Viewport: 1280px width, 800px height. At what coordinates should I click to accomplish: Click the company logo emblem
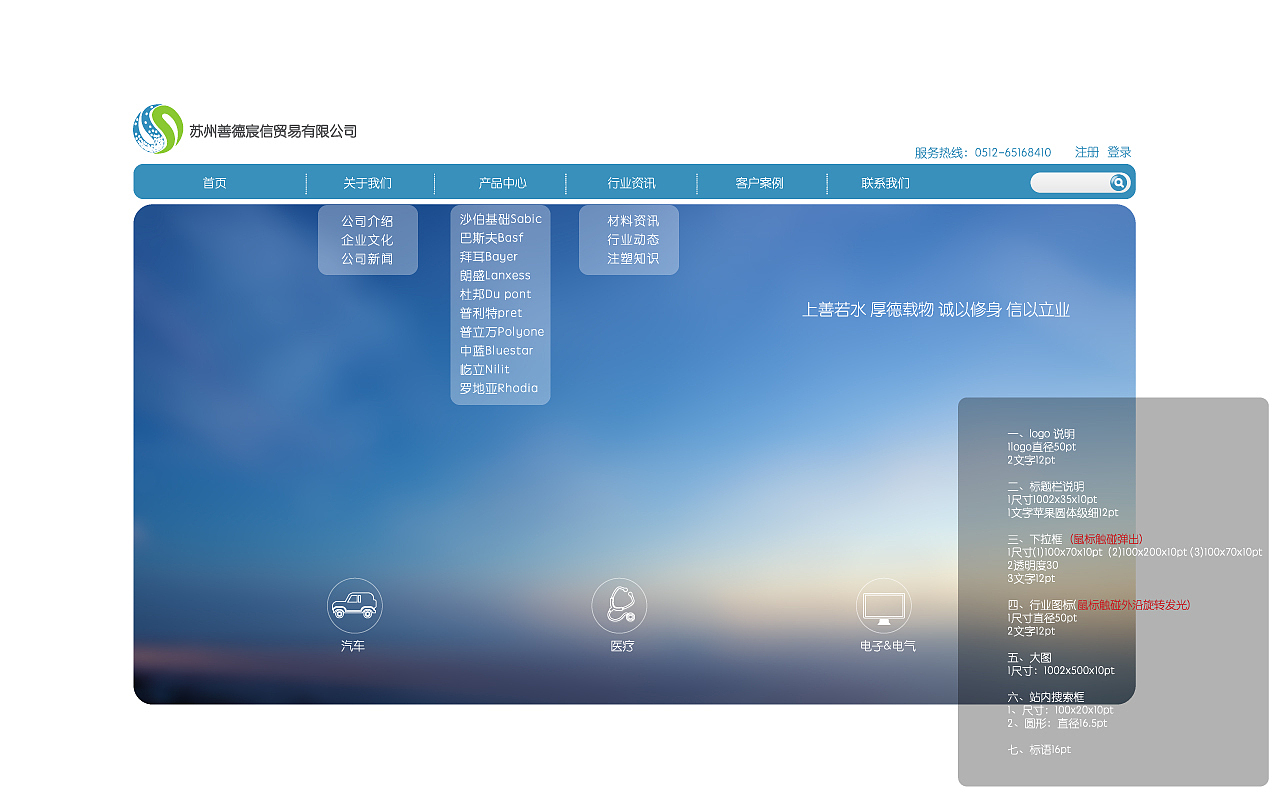[x=158, y=130]
